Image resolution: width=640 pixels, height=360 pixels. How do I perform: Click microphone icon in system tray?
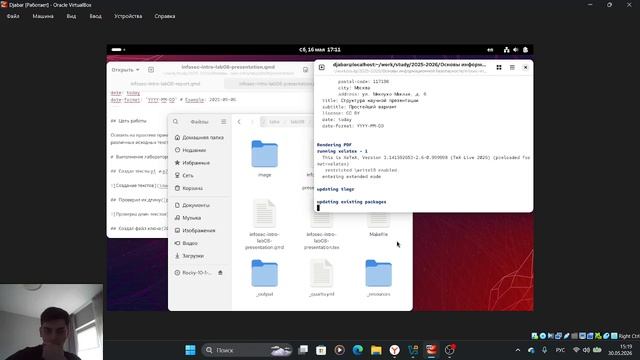(544, 350)
